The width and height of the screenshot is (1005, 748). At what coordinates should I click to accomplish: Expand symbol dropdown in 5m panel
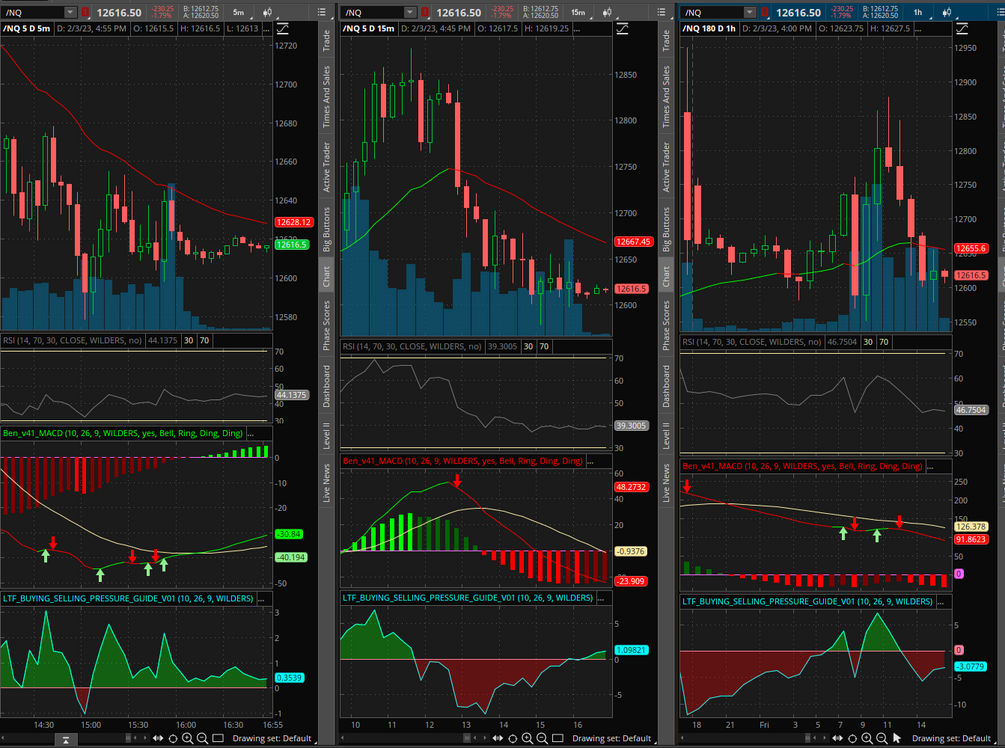coord(71,12)
